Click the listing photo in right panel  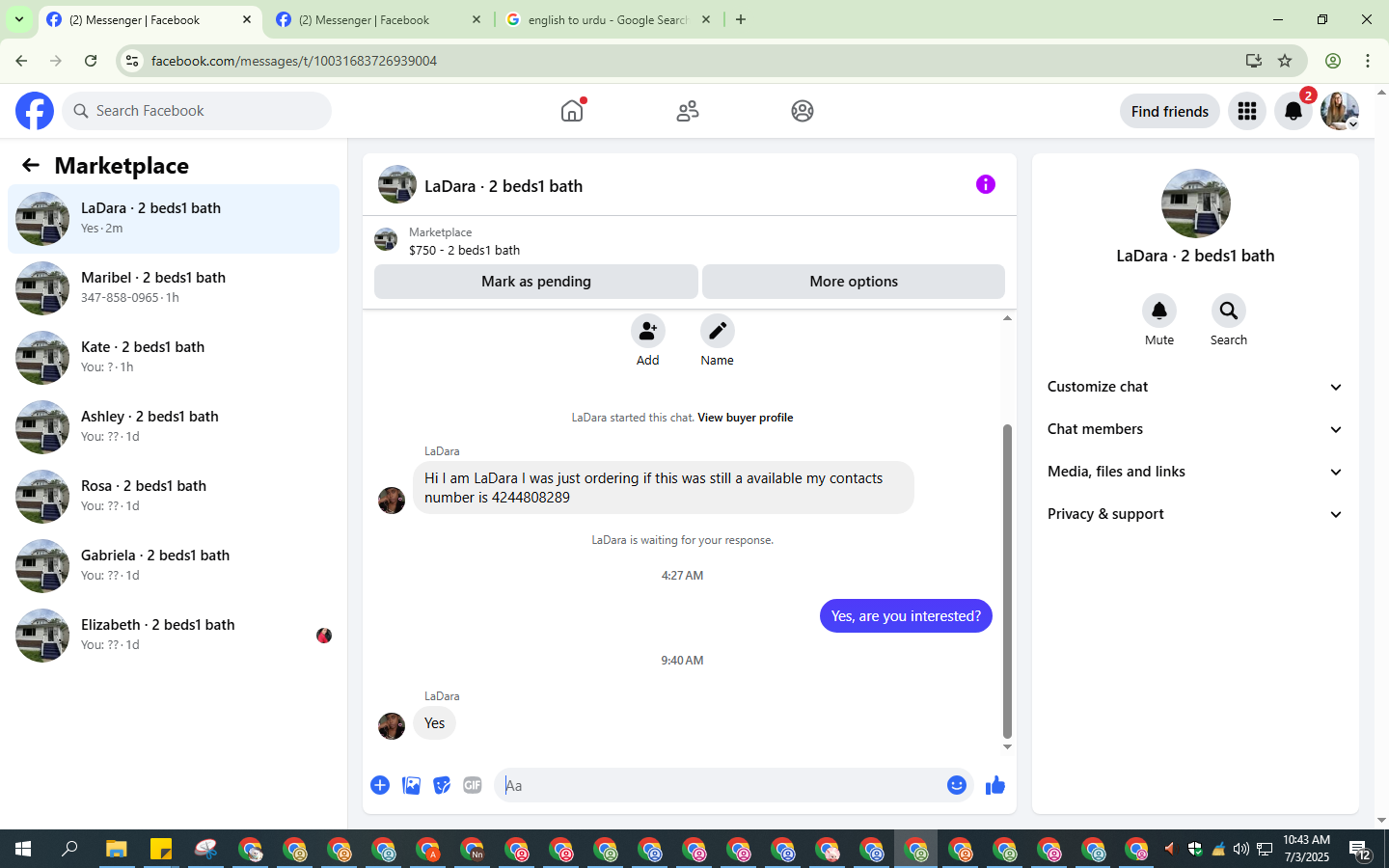[1196, 203]
